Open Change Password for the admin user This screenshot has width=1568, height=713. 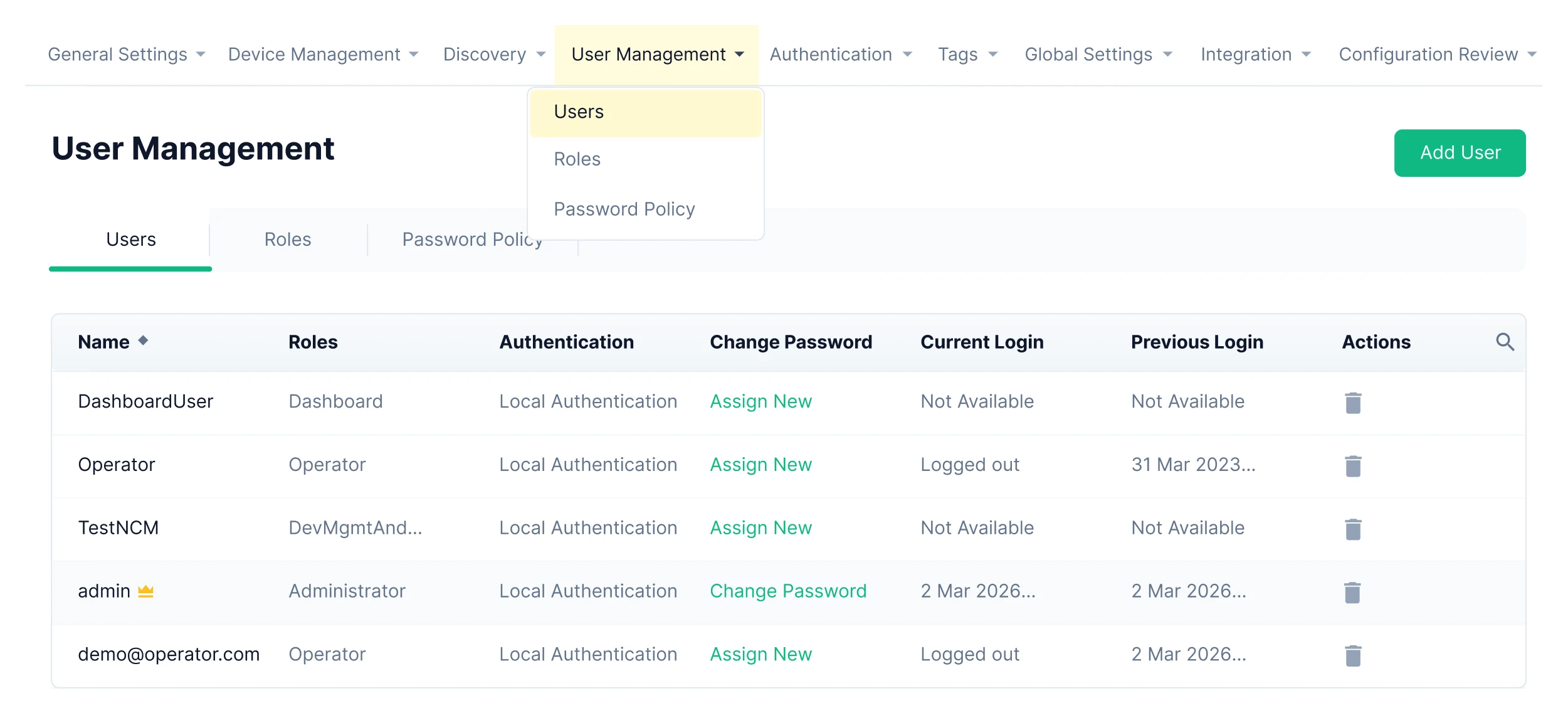click(788, 590)
